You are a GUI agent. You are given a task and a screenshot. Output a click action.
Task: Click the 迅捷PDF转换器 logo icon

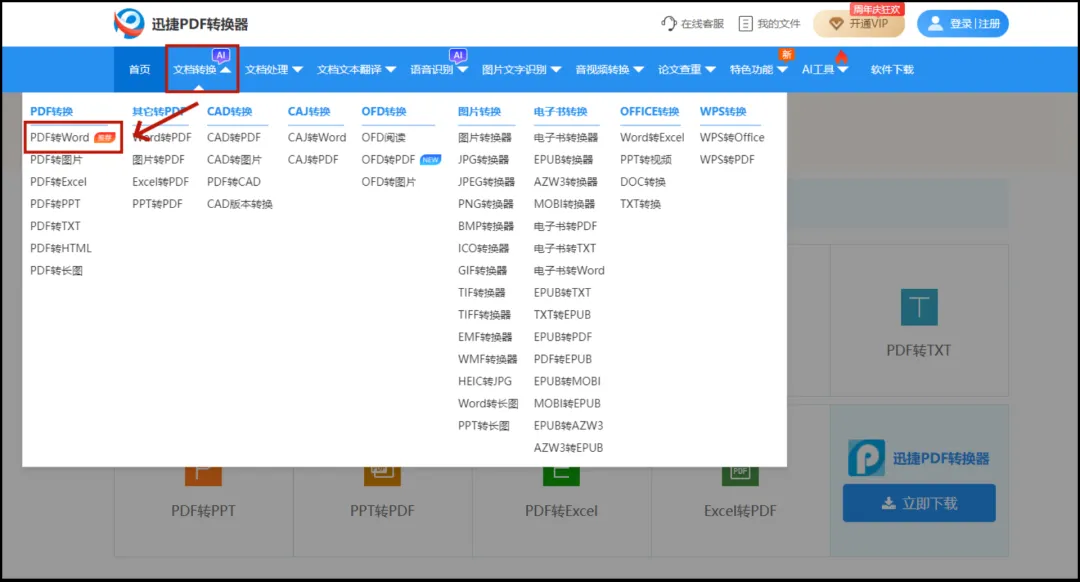tap(129, 23)
